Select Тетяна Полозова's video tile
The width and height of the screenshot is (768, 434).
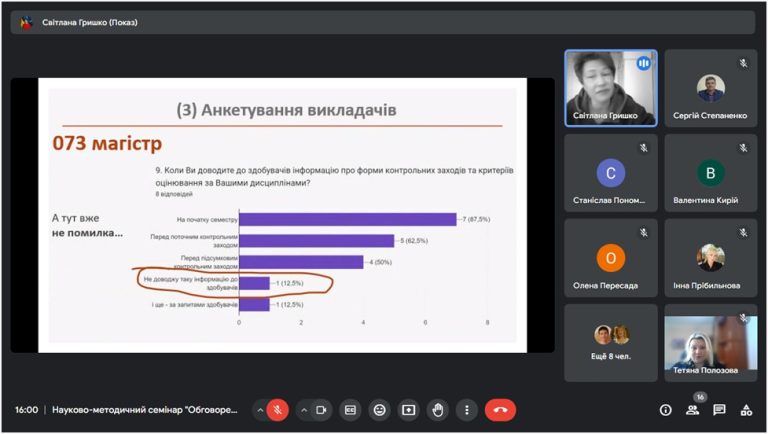[x=711, y=342]
